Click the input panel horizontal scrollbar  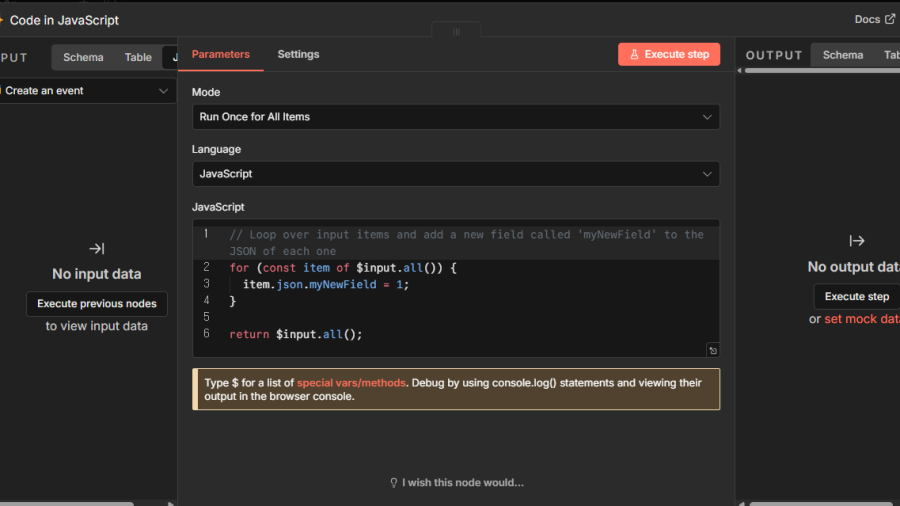pos(70,503)
